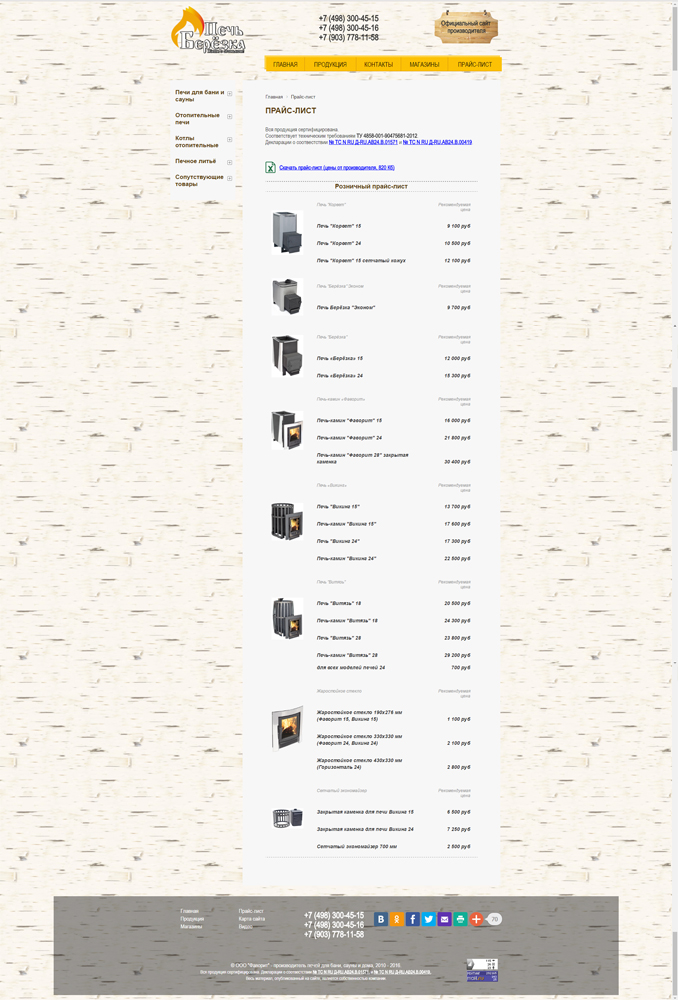This screenshot has width=678, height=1000.
Task: Open МАГАЗИНЫ in top navigation
Action: [424, 64]
